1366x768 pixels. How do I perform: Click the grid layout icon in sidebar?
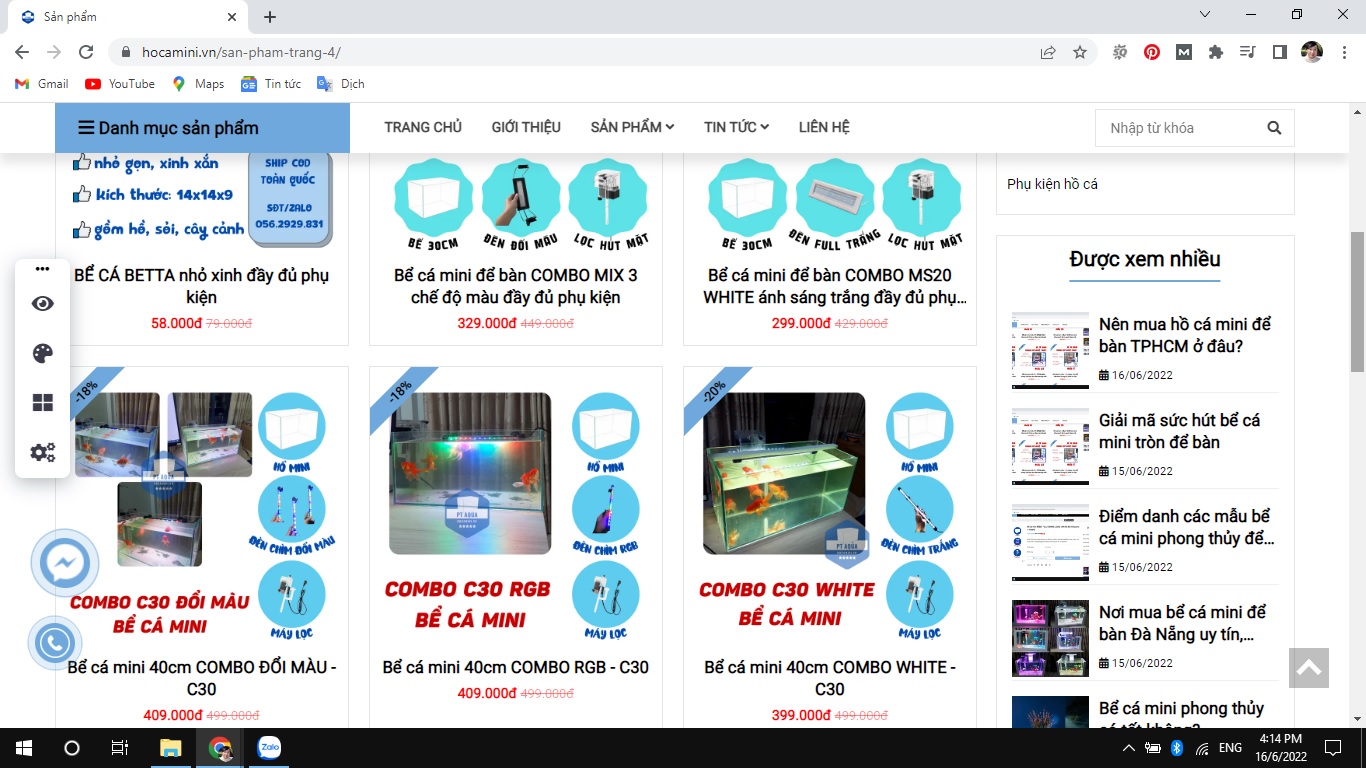tap(42, 403)
